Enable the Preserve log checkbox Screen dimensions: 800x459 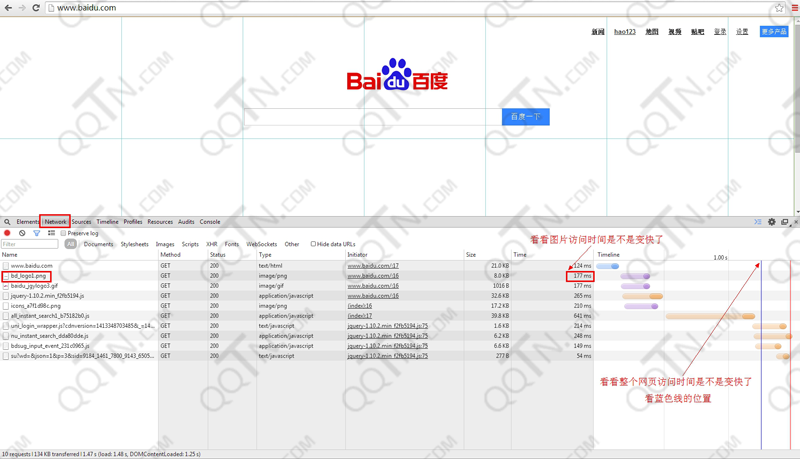[63, 233]
